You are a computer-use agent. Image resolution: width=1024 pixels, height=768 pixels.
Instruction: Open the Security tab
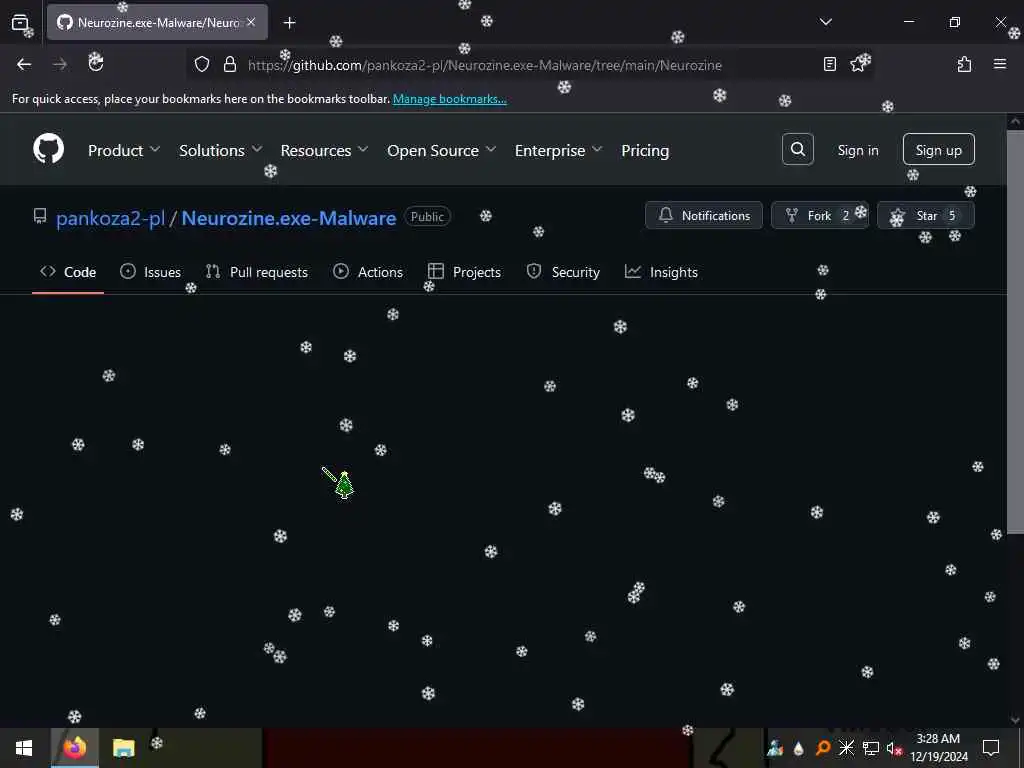click(563, 272)
